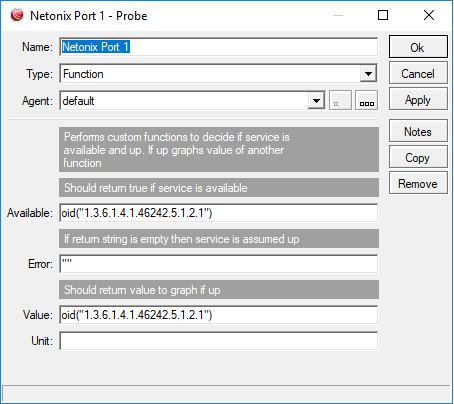Focus the empty Unit input field
This screenshot has width=454, height=404.
219,341
